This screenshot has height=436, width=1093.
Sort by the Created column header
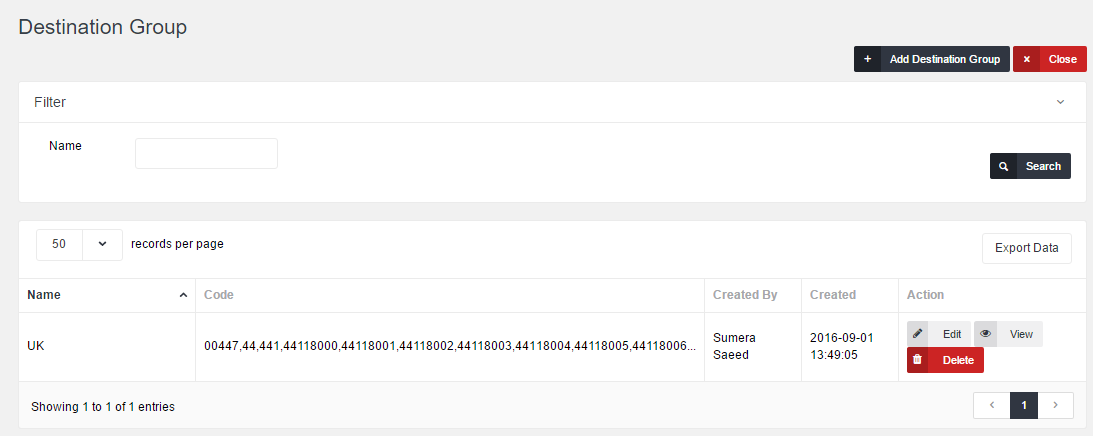click(833, 295)
